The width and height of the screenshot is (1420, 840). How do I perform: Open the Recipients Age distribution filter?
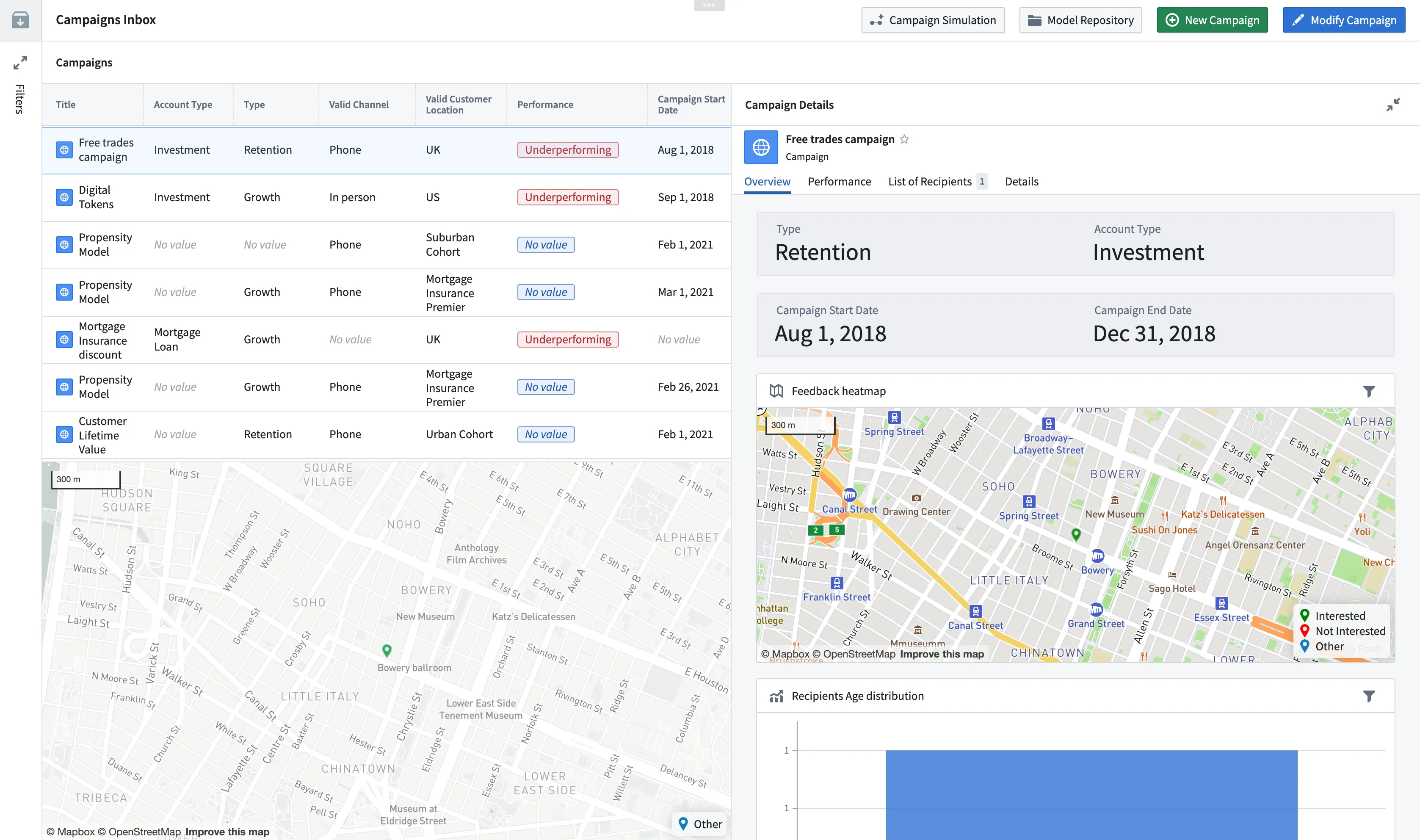(1368, 696)
